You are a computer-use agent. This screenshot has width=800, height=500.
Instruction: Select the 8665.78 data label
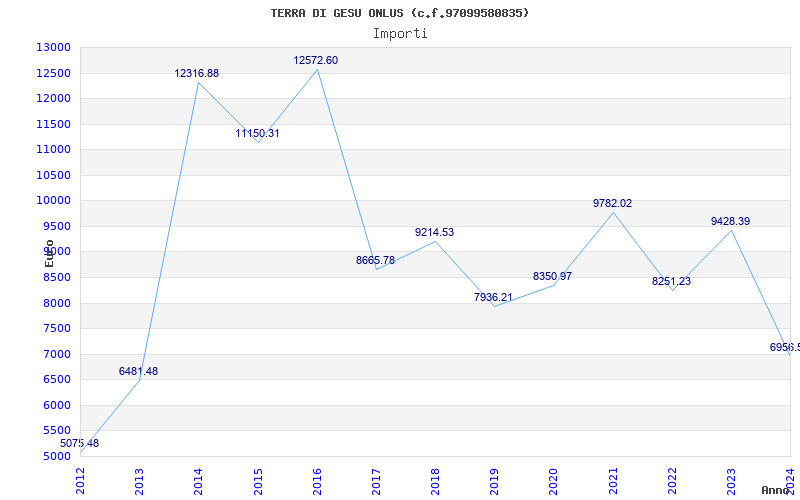[376, 260]
